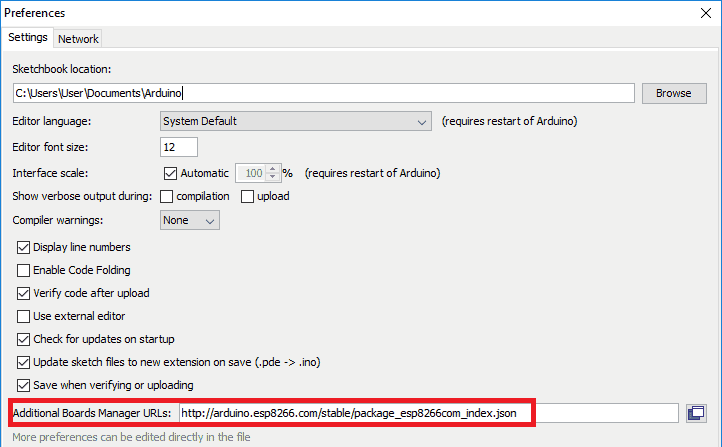
Task: Toggle Check for updates on startup
Action: pyautogui.click(x=23, y=339)
